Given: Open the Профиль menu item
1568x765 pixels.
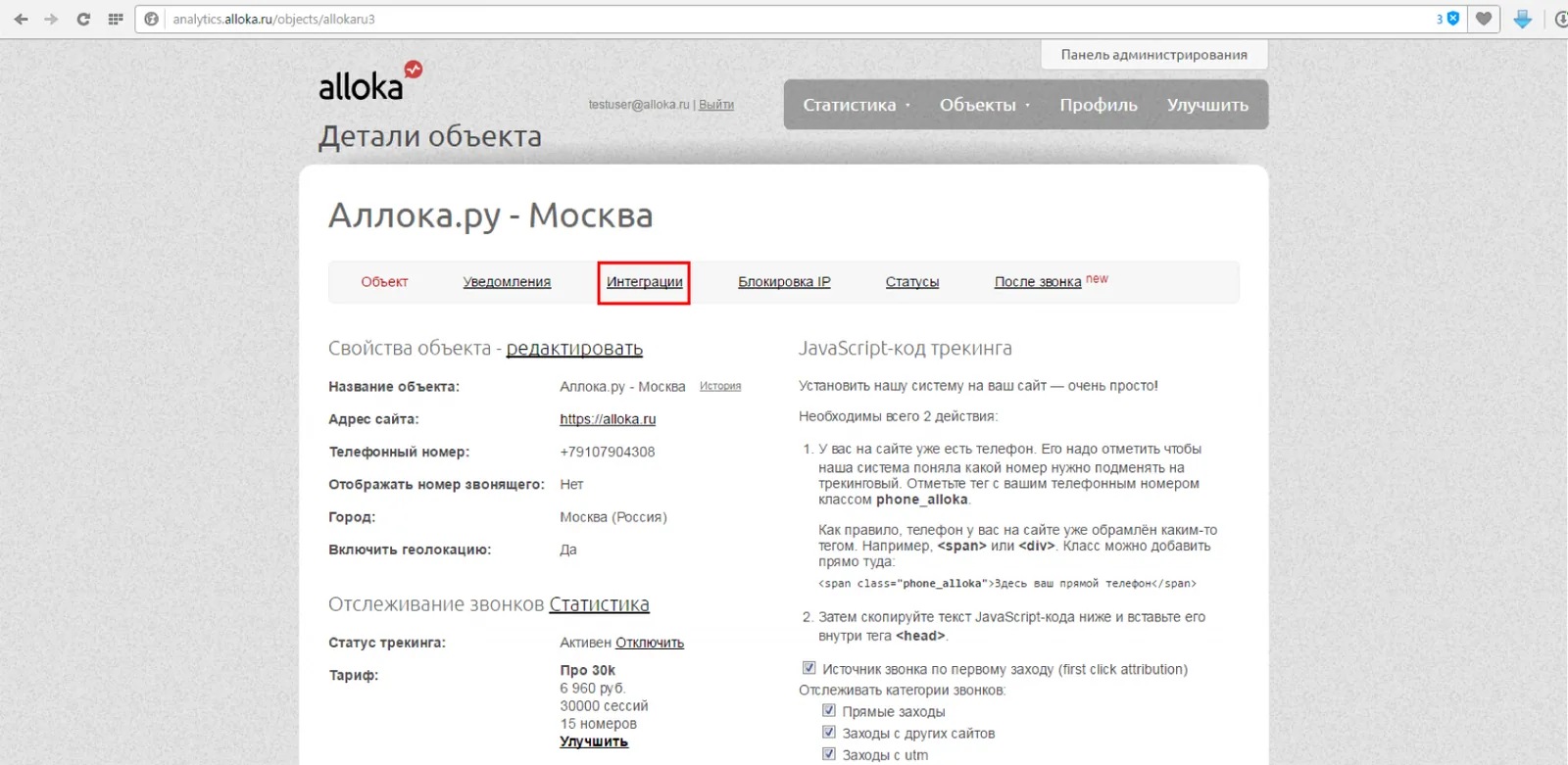Looking at the screenshot, I should pyautogui.click(x=1099, y=105).
